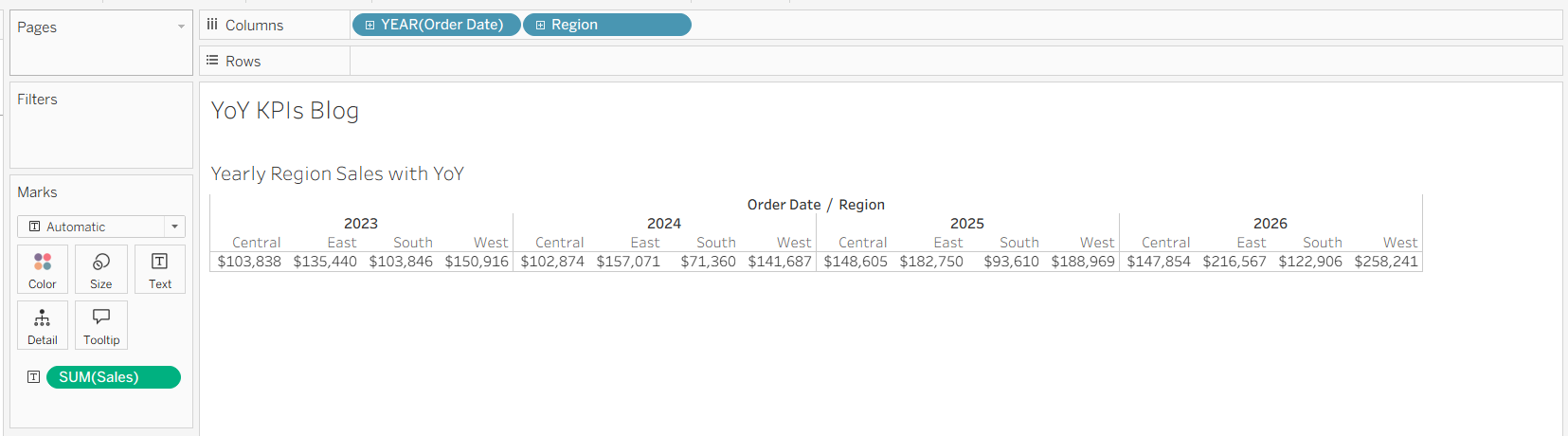Click the empty Rows shelf area
This screenshot has height=436, width=1568.
[956, 61]
